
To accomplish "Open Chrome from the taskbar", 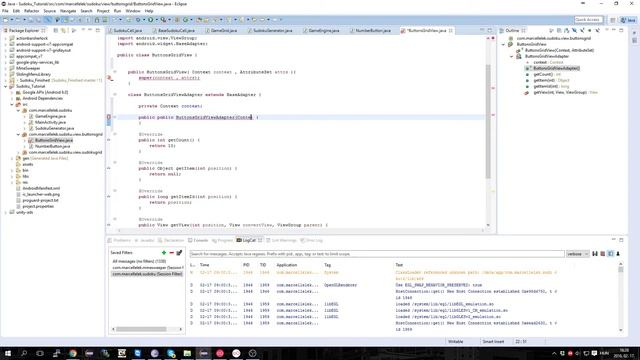I will pyautogui.click(x=73, y=353).
